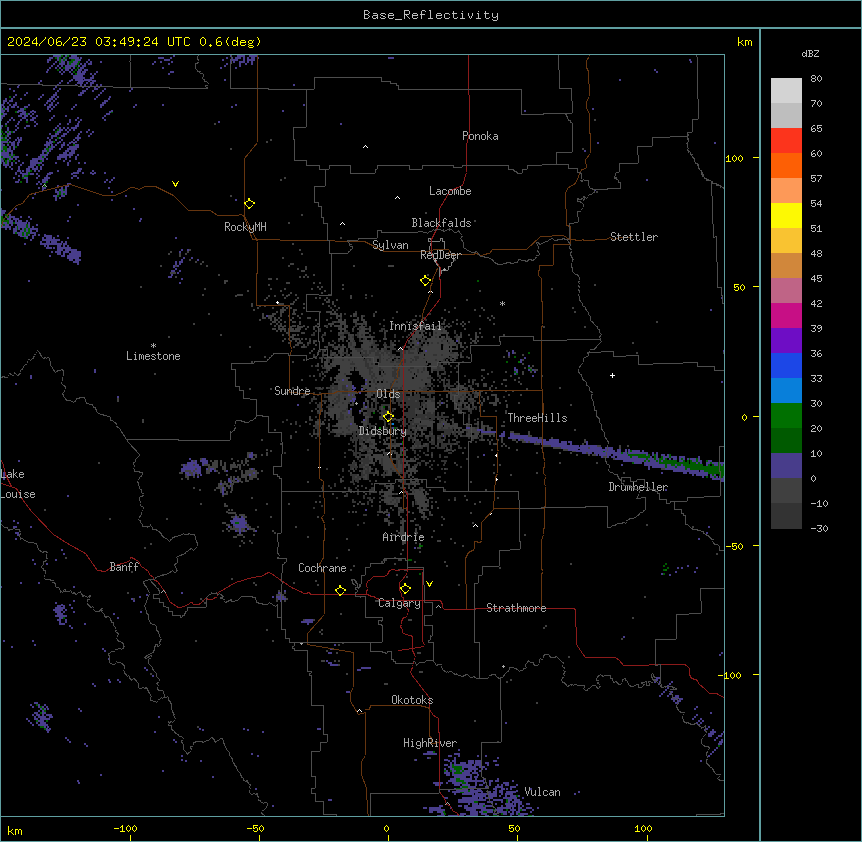The image size is (862, 842).
Task: Click the Lacombe town label
Action: point(450,191)
